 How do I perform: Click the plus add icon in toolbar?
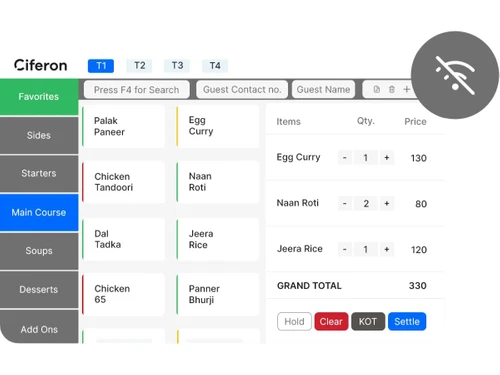(407, 89)
